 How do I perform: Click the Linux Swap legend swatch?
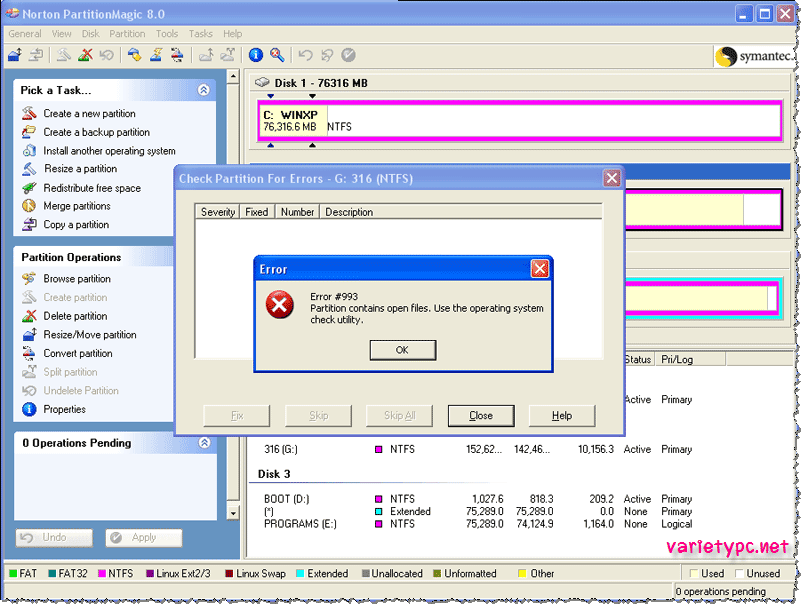click(229, 573)
